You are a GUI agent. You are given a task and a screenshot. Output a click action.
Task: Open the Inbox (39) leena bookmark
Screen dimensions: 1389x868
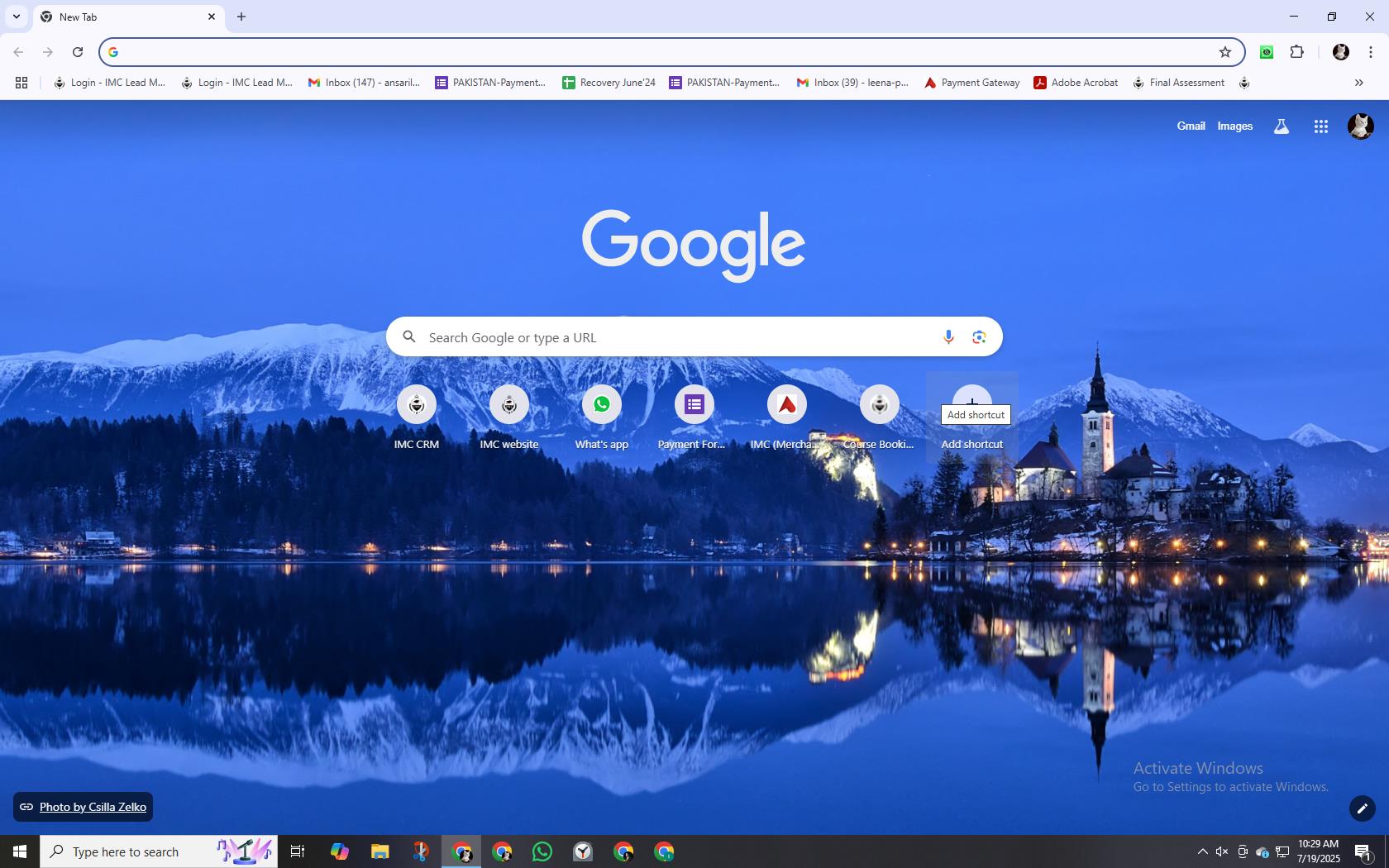point(852,83)
